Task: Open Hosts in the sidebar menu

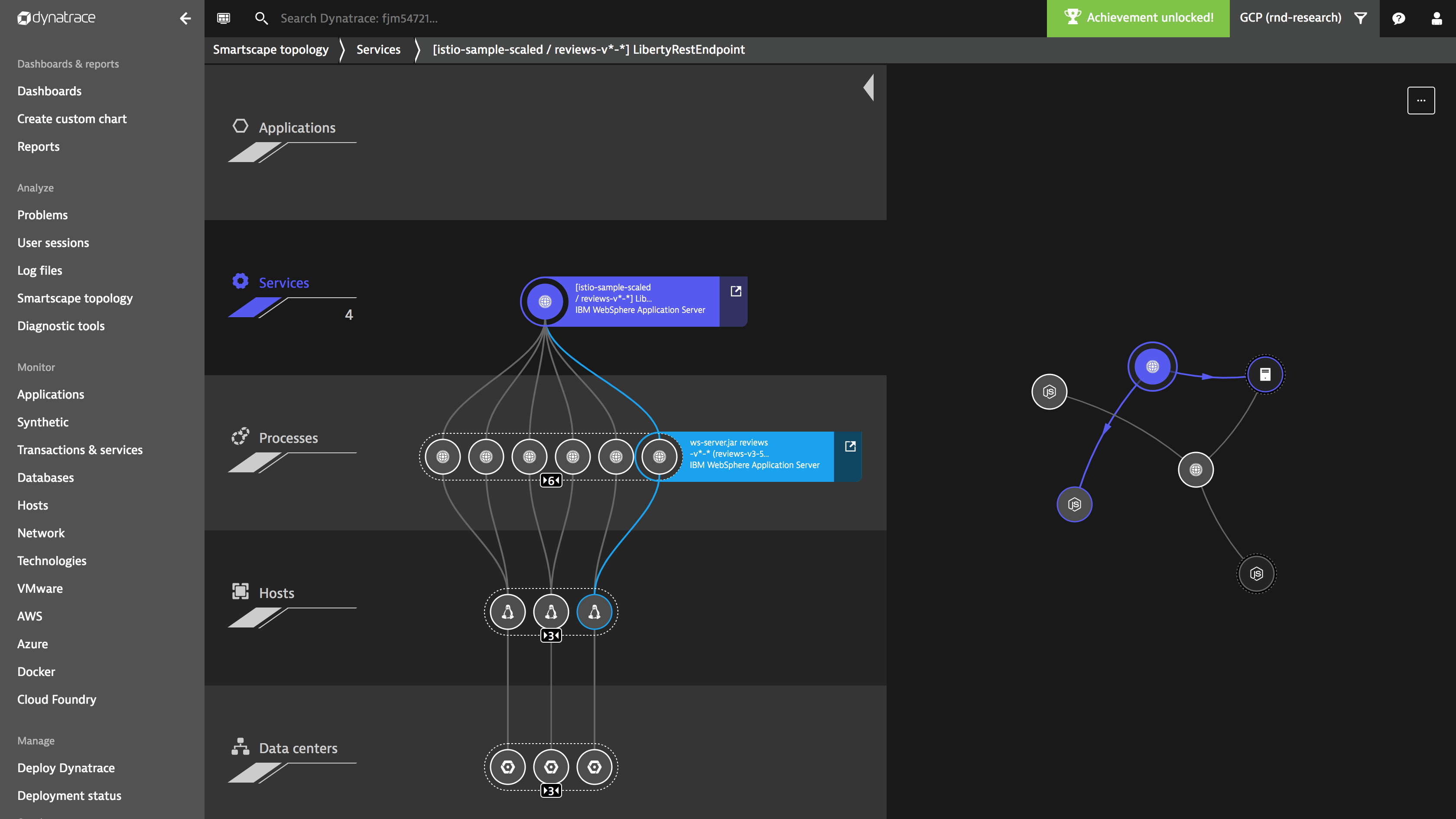Action: click(33, 505)
